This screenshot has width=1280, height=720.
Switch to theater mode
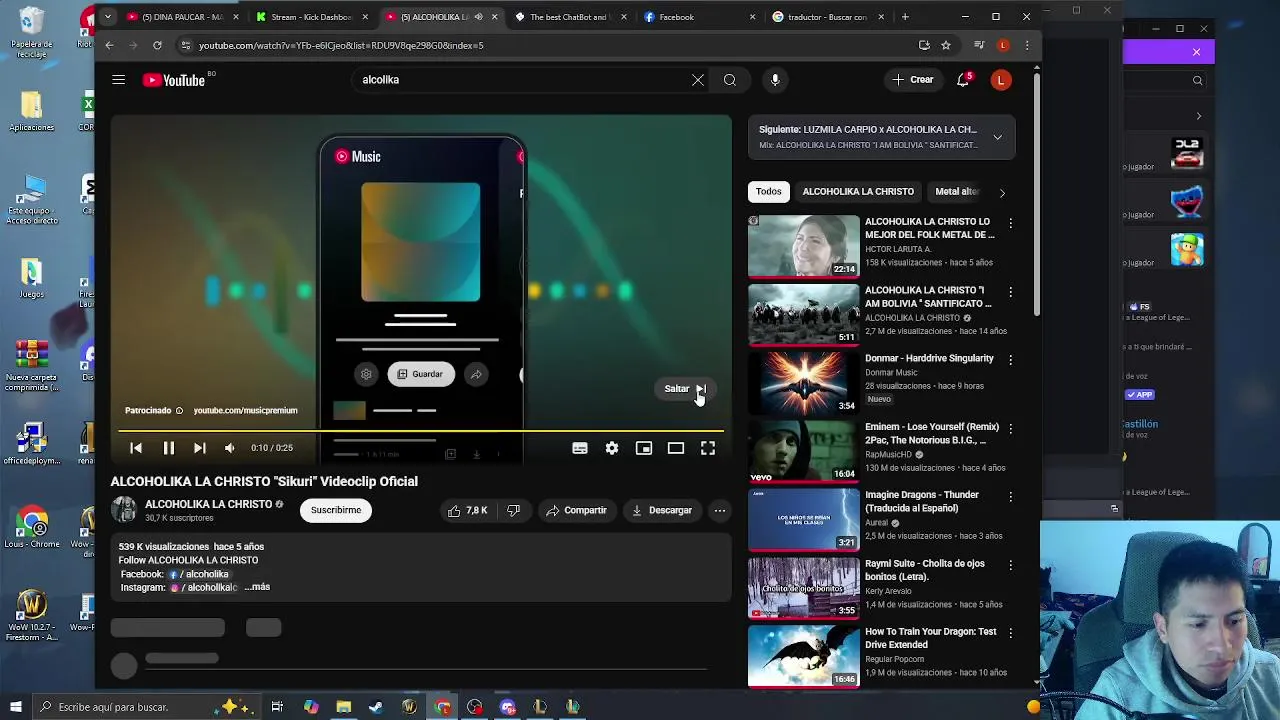pos(676,448)
